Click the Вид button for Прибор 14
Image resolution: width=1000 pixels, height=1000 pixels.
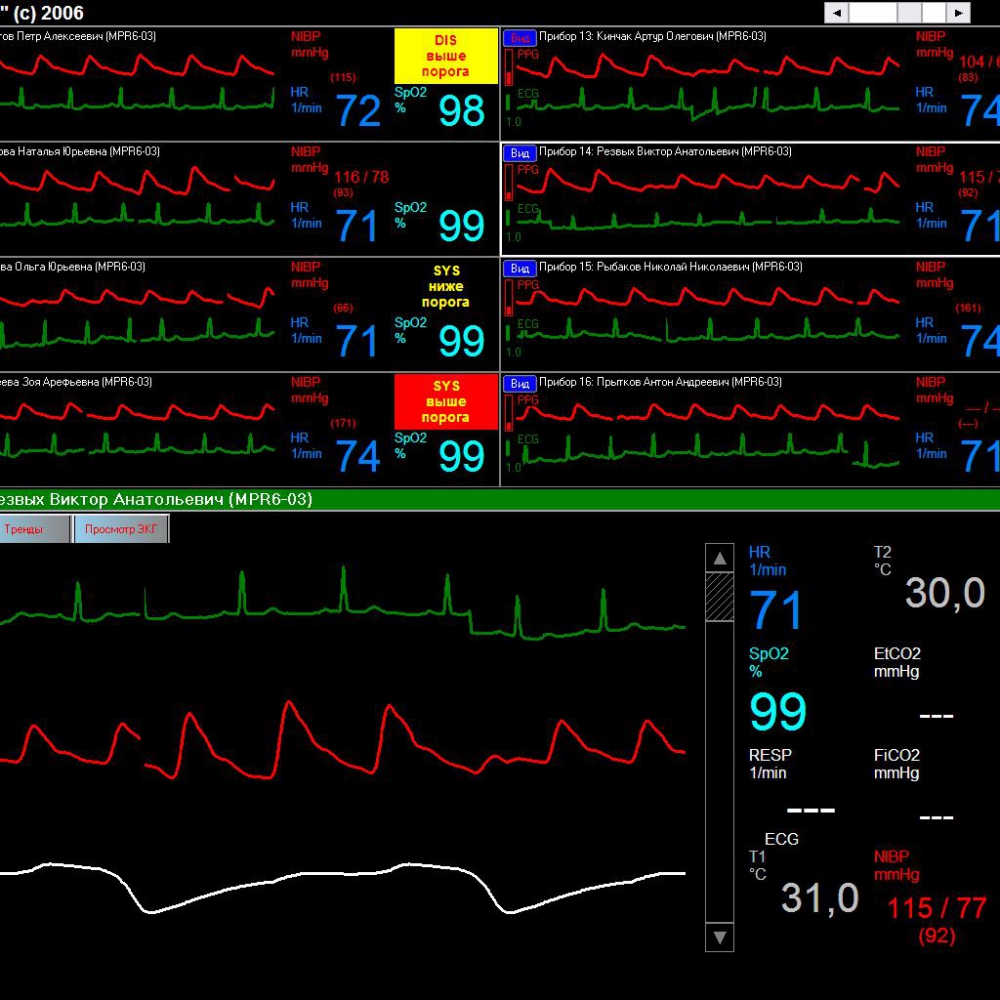click(x=520, y=152)
